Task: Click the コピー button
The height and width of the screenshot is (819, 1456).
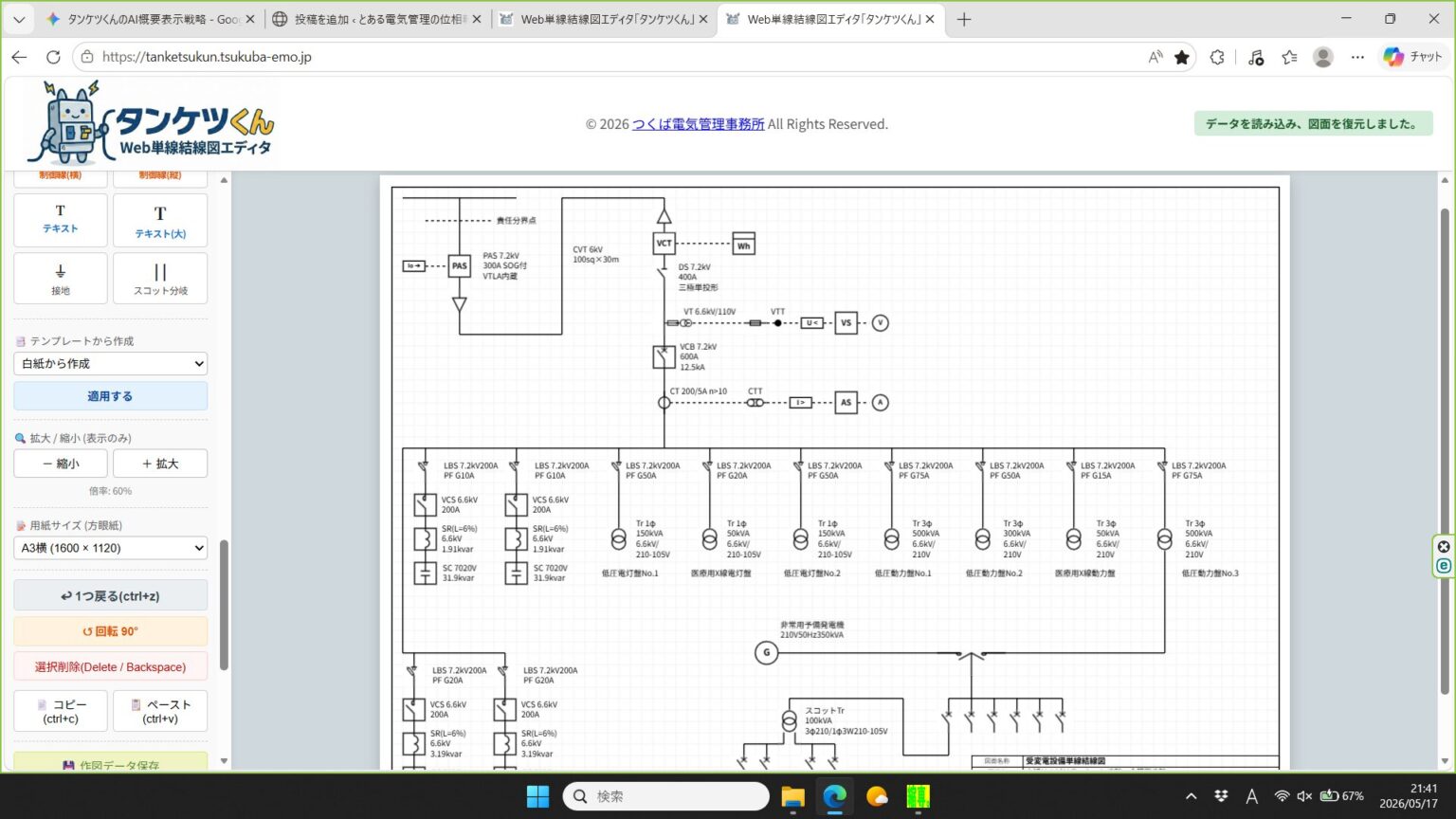Action: pos(61,711)
